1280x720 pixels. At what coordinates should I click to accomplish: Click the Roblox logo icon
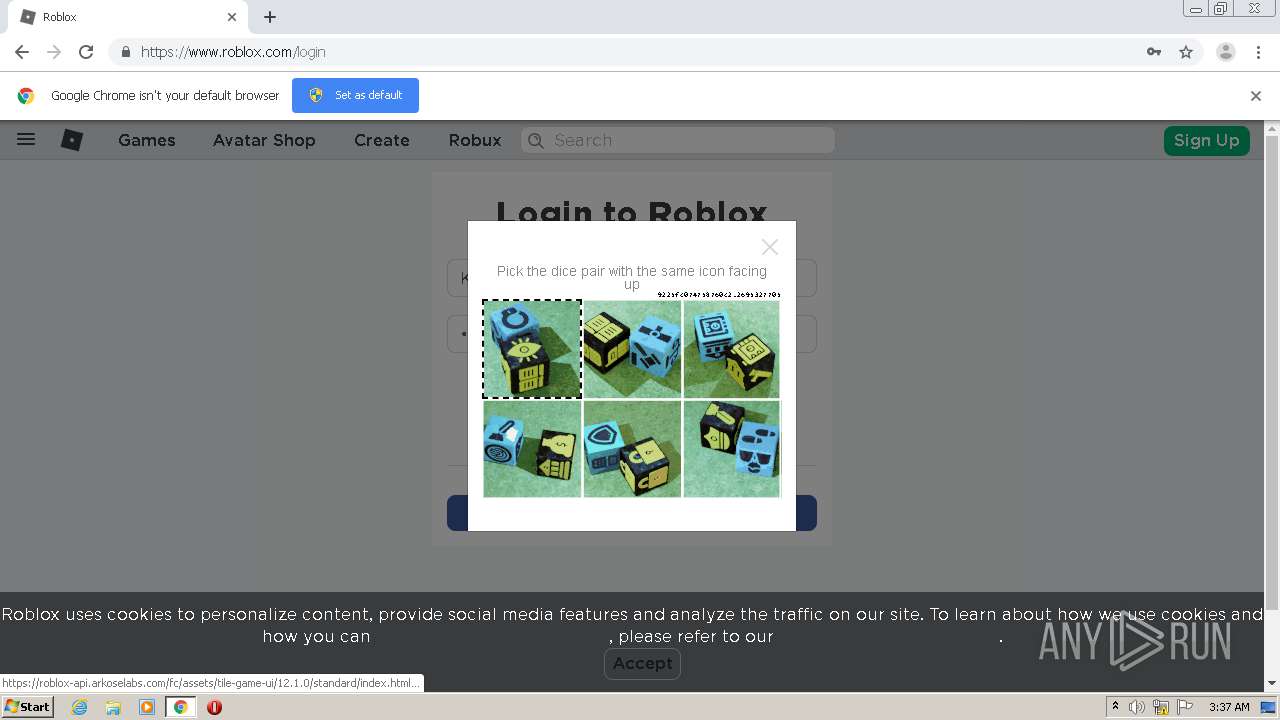point(72,140)
